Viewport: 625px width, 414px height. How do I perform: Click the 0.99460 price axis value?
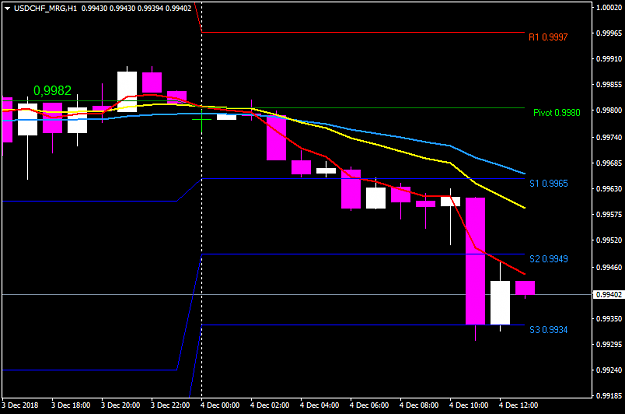tap(609, 267)
